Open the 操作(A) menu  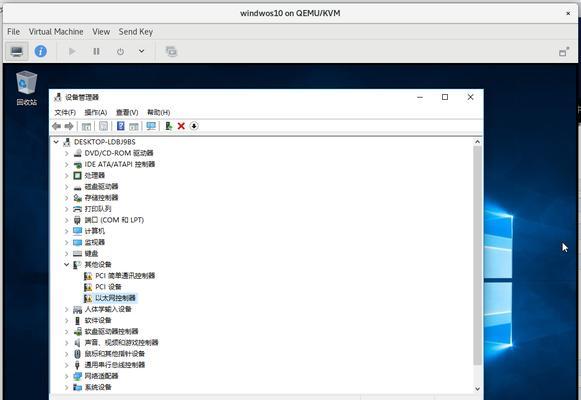coord(96,112)
